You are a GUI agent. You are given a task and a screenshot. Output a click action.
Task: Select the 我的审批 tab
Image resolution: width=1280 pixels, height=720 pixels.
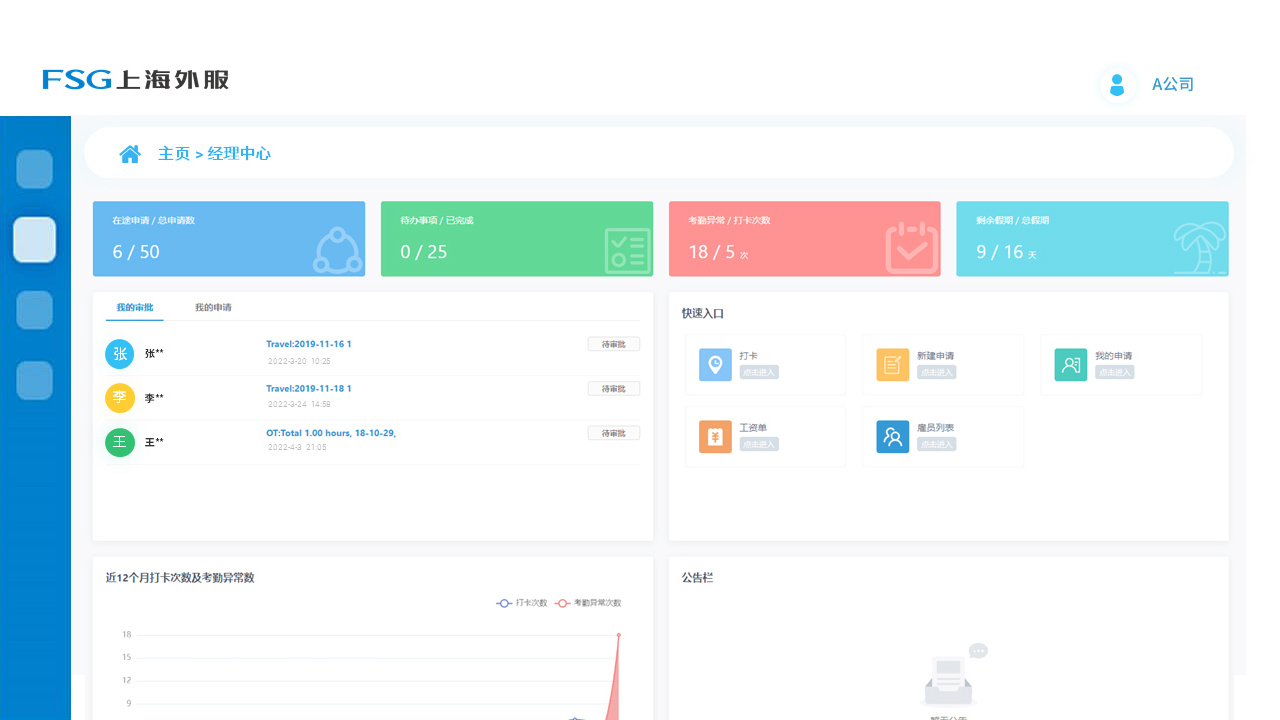tap(135, 308)
